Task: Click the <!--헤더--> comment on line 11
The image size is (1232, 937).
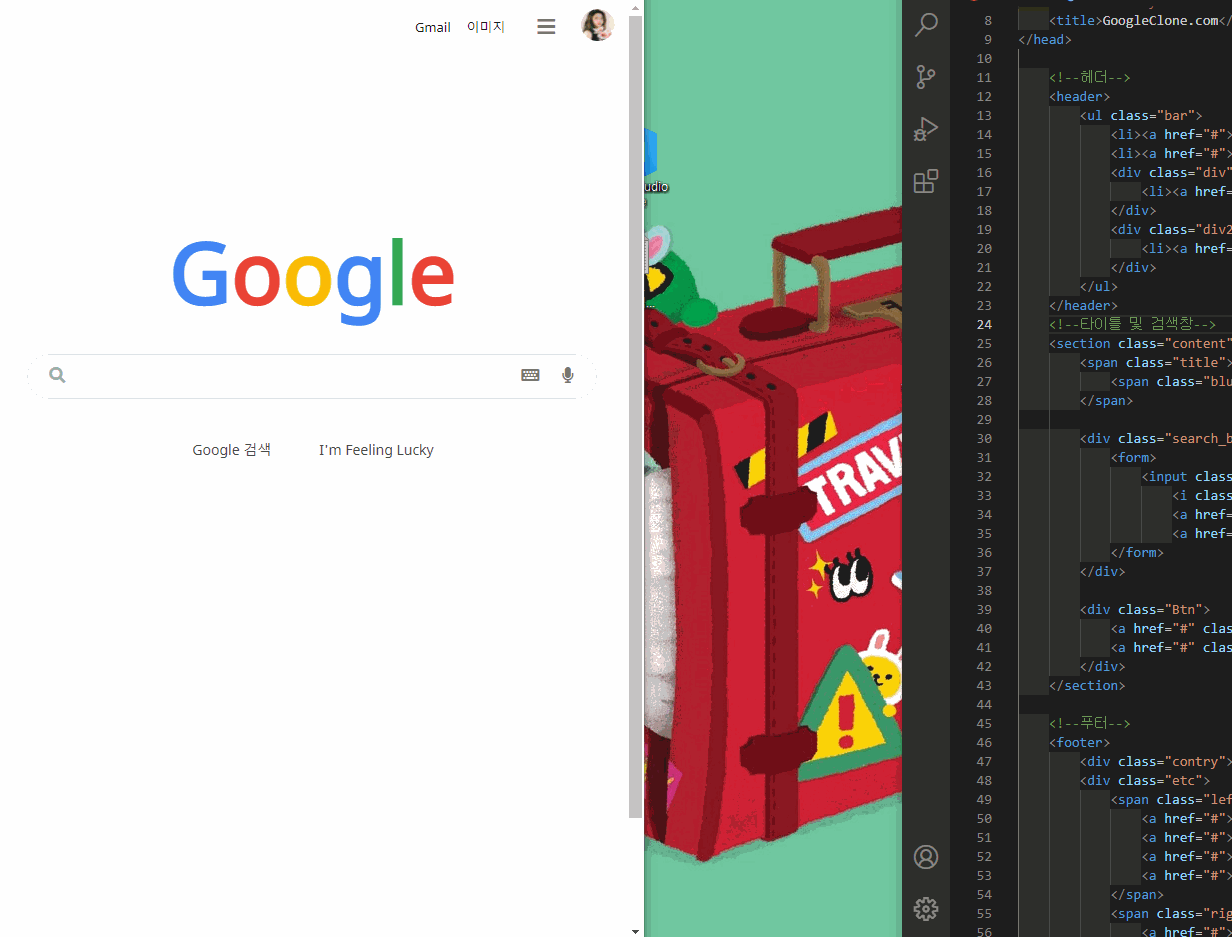Action: 1090,77
